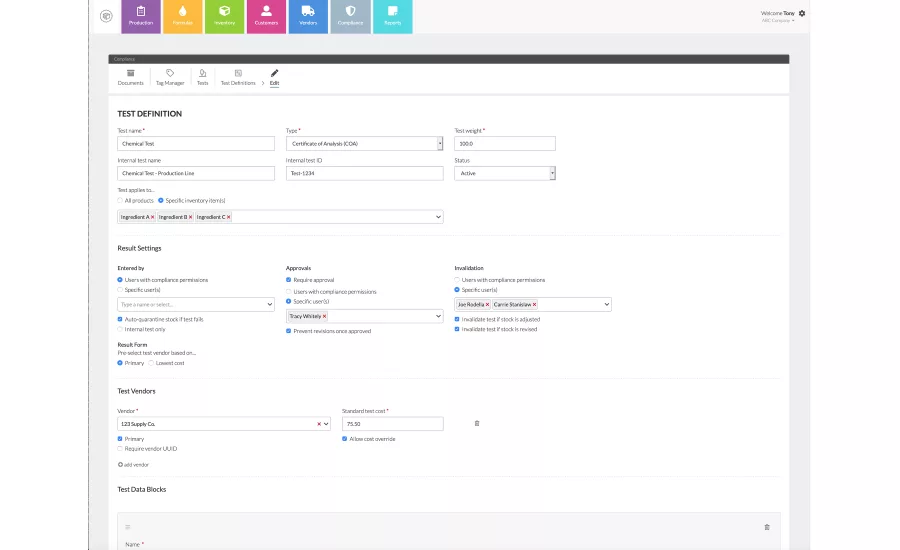Open the Formulas module tile

pyautogui.click(x=183, y=16)
